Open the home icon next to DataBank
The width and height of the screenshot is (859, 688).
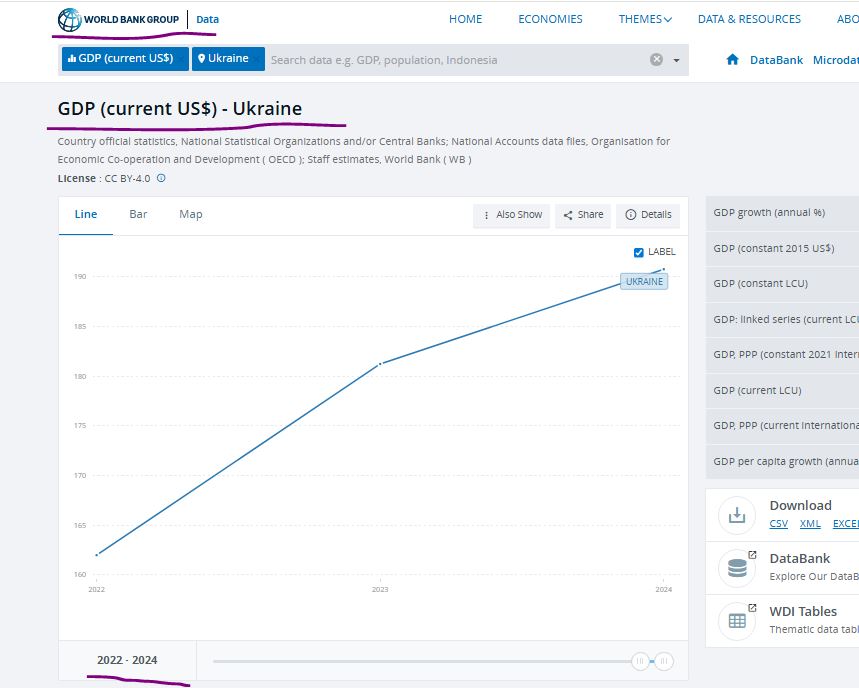click(x=732, y=60)
